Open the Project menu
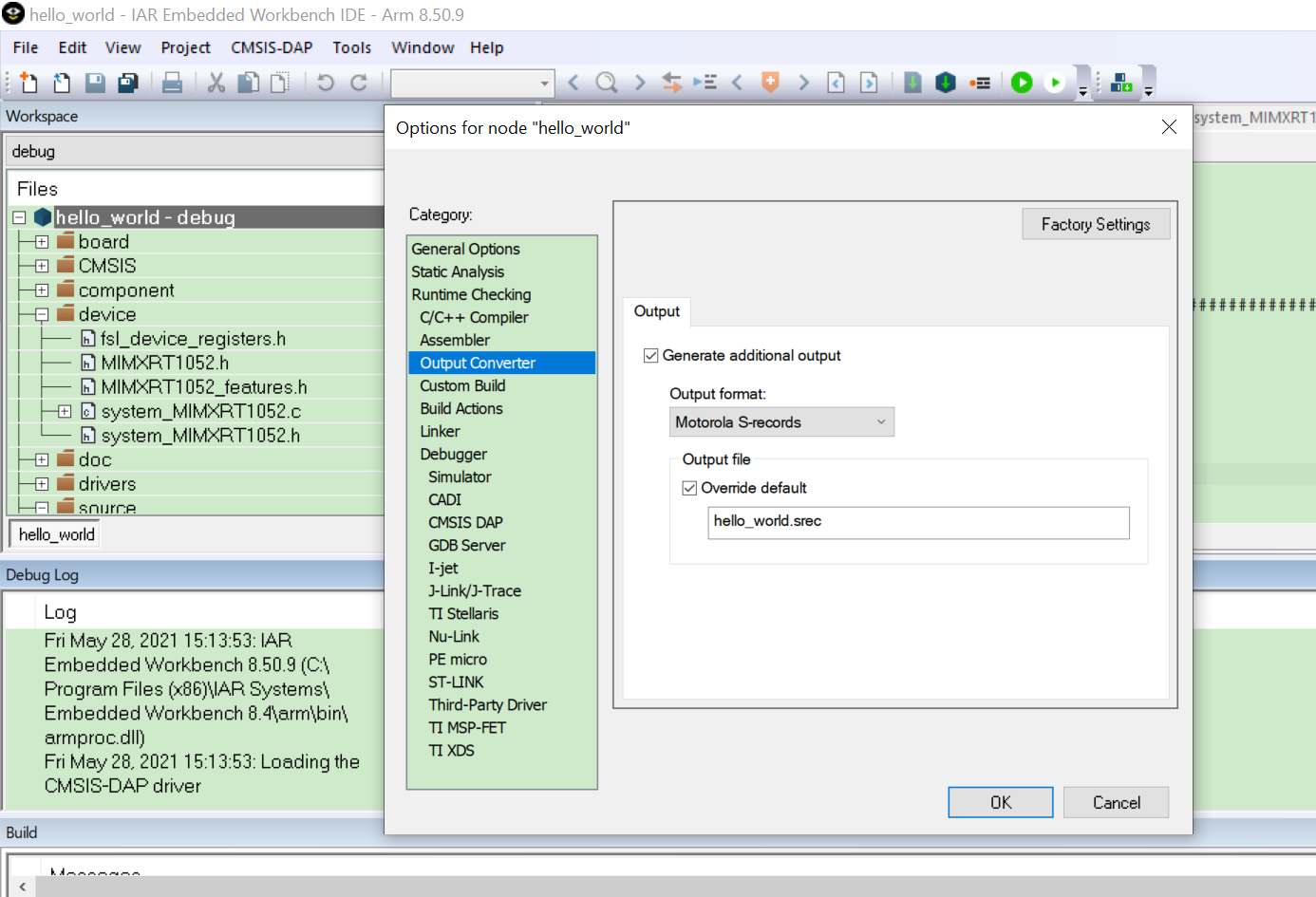1316x897 pixels. tap(185, 47)
